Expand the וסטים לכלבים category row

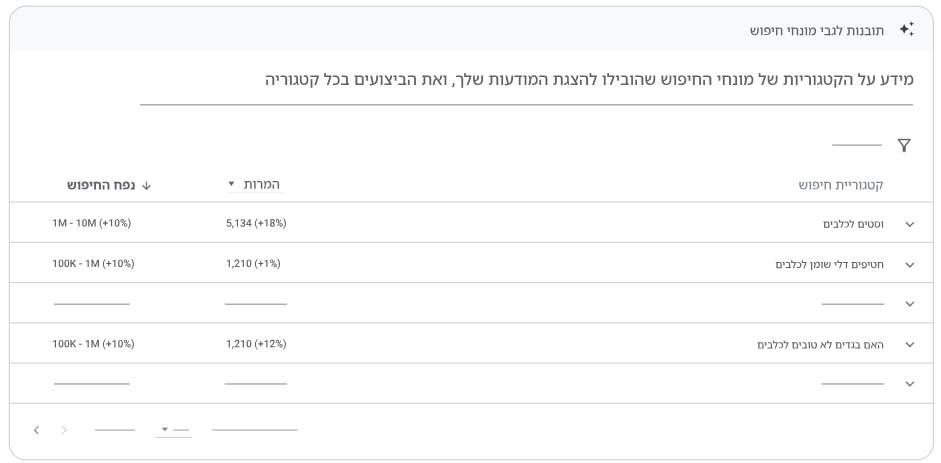[x=910, y=224]
